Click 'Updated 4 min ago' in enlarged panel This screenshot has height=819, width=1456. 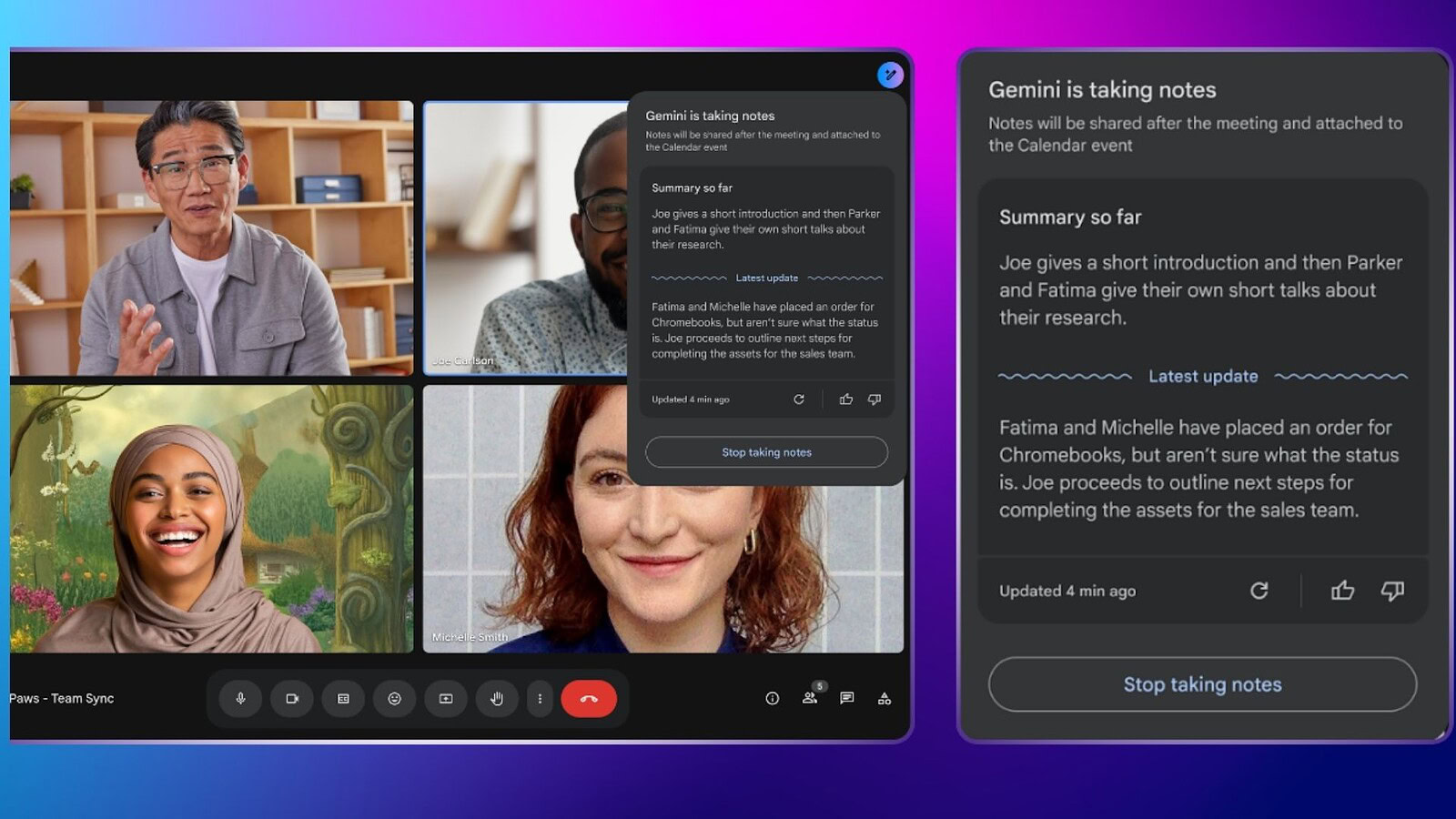click(x=1067, y=591)
